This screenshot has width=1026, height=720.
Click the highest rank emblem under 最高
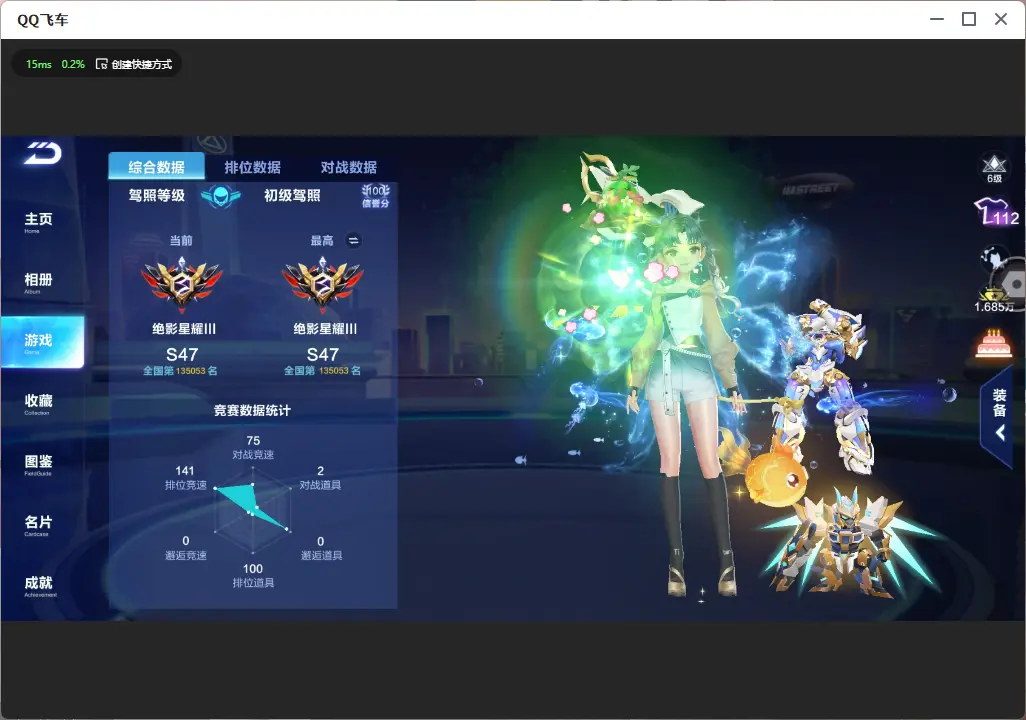[x=323, y=284]
